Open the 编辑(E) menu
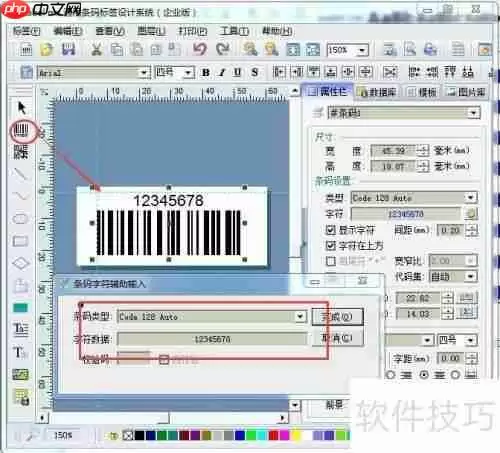This screenshot has width=500, height=453. coord(68,31)
